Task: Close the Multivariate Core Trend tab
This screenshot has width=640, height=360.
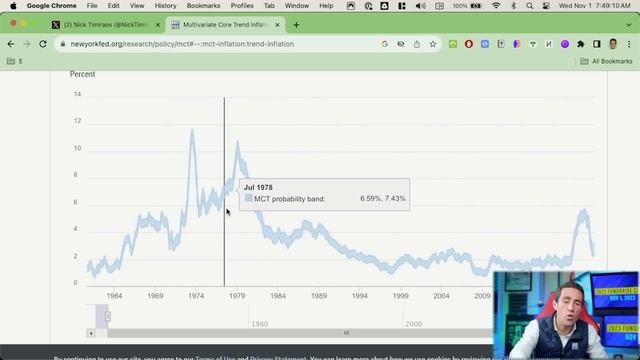Action: tap(277, 25)
